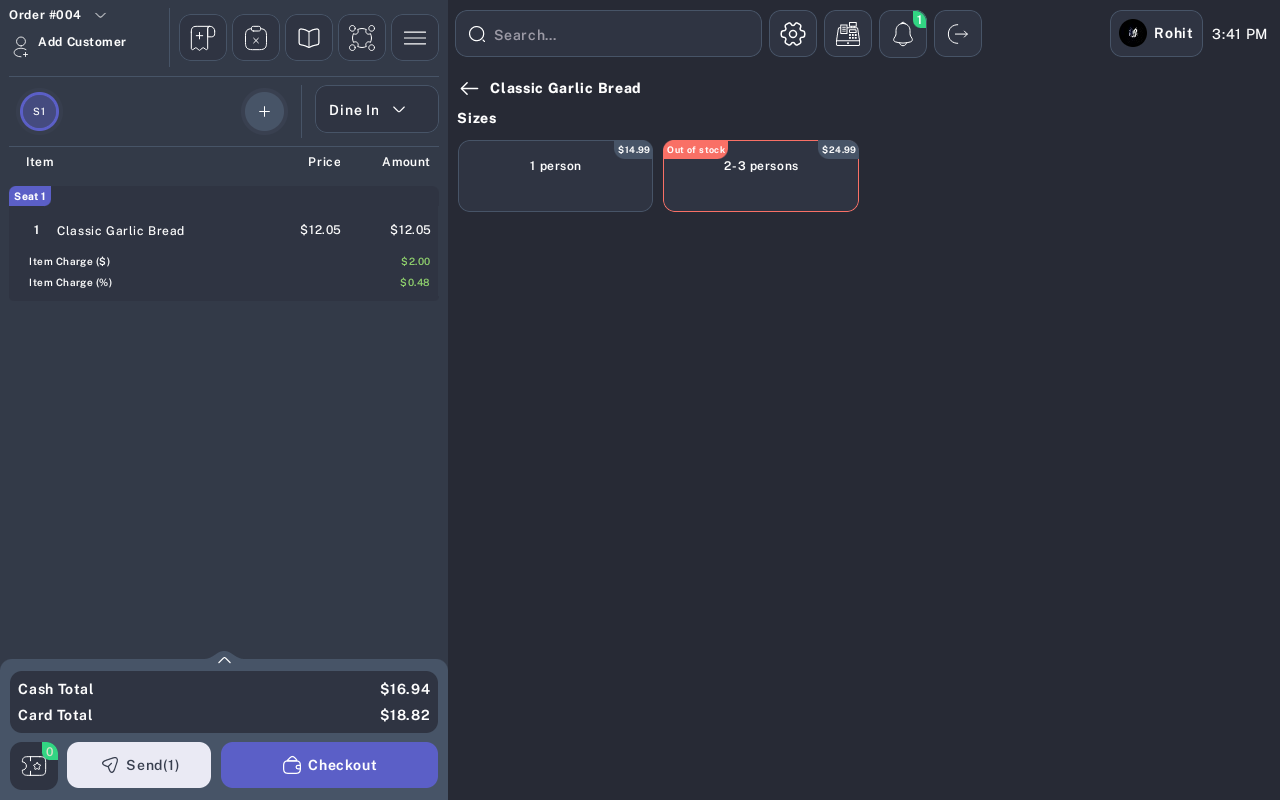Open the hamburger menu
The image size is (1280, 800).
tap(415, 38)
